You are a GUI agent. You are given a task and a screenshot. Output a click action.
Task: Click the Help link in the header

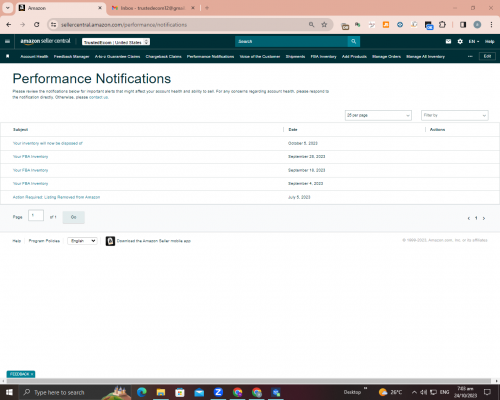click(489, 41)
